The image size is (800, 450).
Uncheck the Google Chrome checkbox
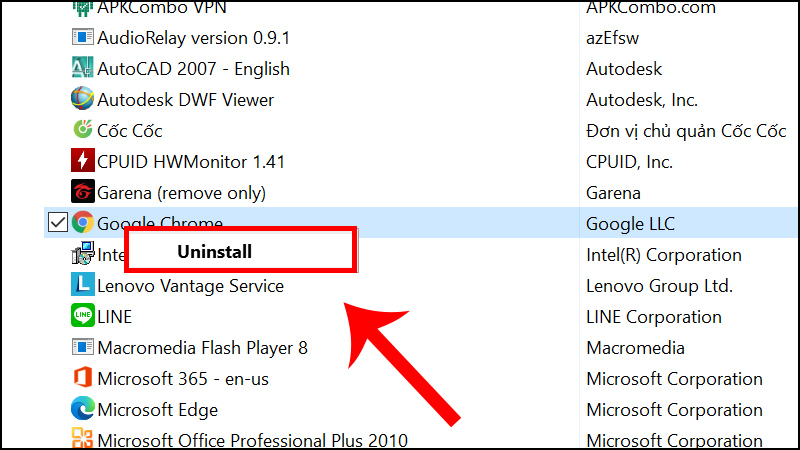(57, 223)
